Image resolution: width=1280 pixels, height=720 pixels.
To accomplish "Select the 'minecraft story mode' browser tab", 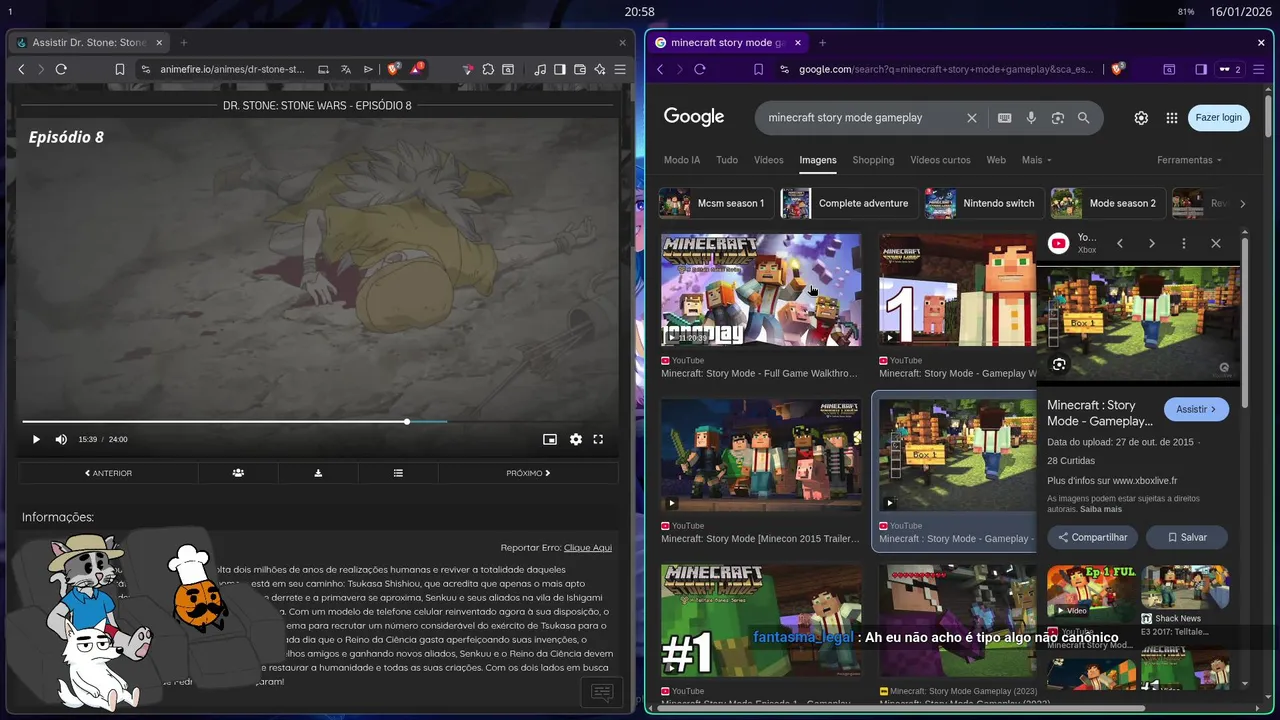I will tap(728, 43).
